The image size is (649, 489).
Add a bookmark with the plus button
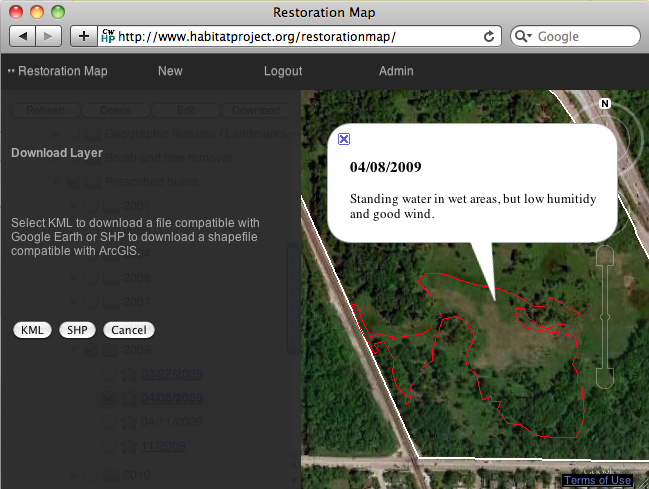tap(84, 36)
